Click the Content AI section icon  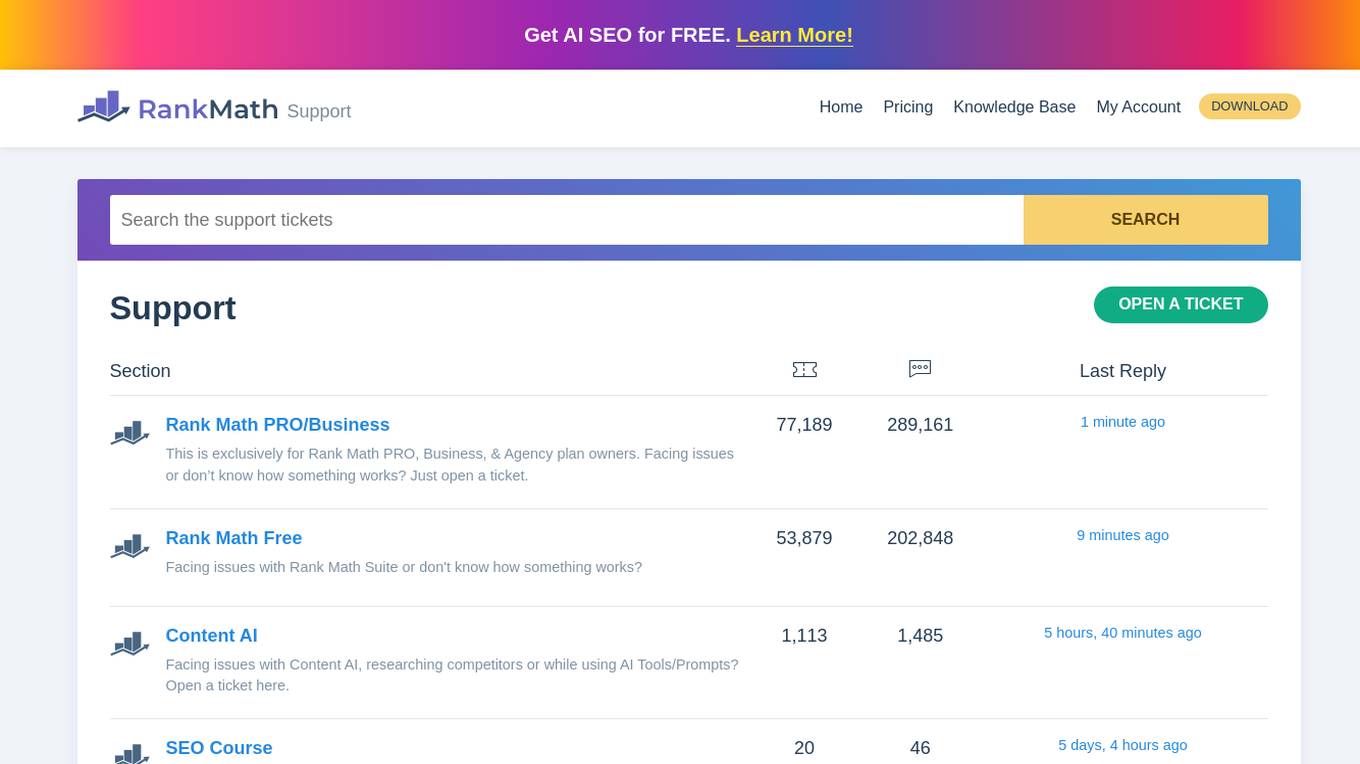[130, 644]
